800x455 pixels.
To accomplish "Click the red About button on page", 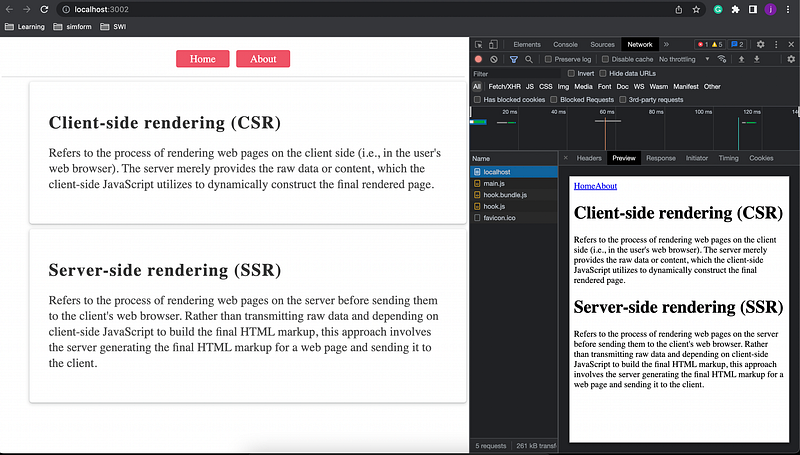I will pos(263,59).
